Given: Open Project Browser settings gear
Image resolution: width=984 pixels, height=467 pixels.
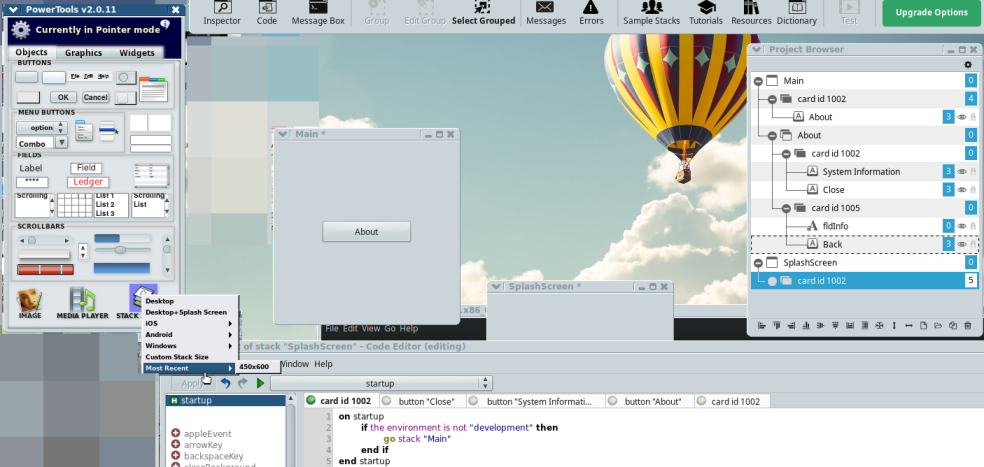Looking at the screenshot, I should [x=967, y=64].
